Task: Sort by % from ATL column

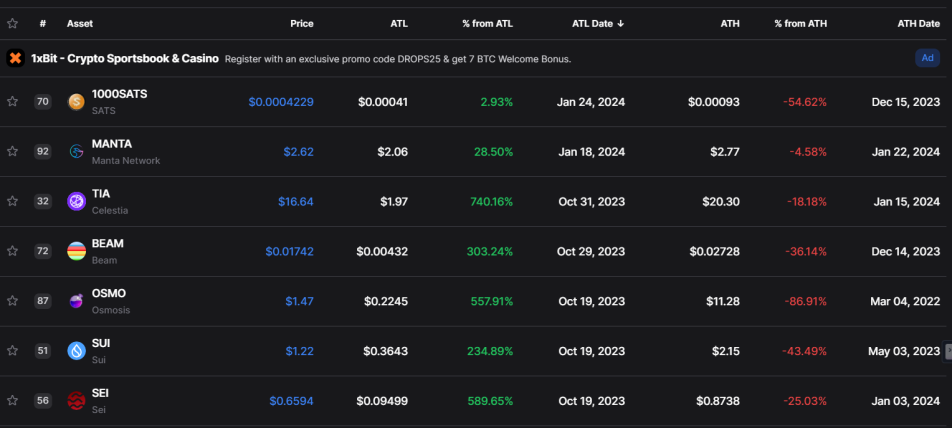Action: (x=488, y=24)
